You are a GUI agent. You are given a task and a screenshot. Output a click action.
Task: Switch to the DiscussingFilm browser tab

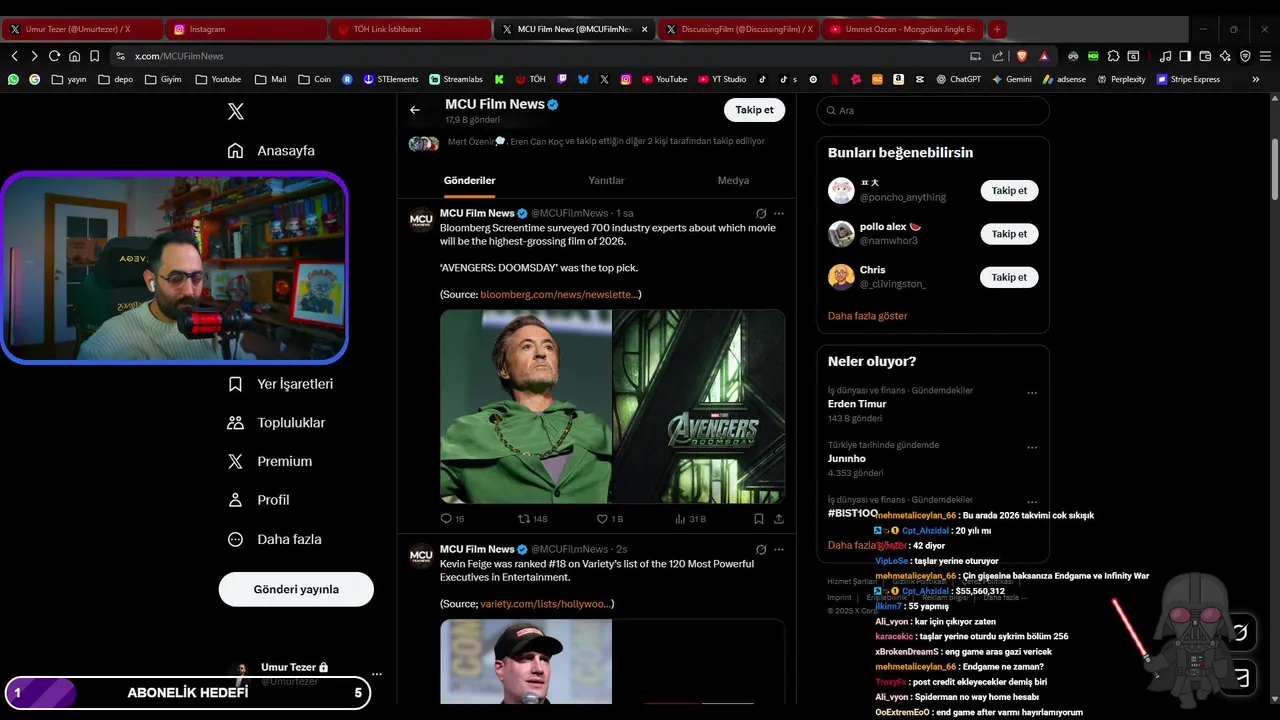pos(740,29)
